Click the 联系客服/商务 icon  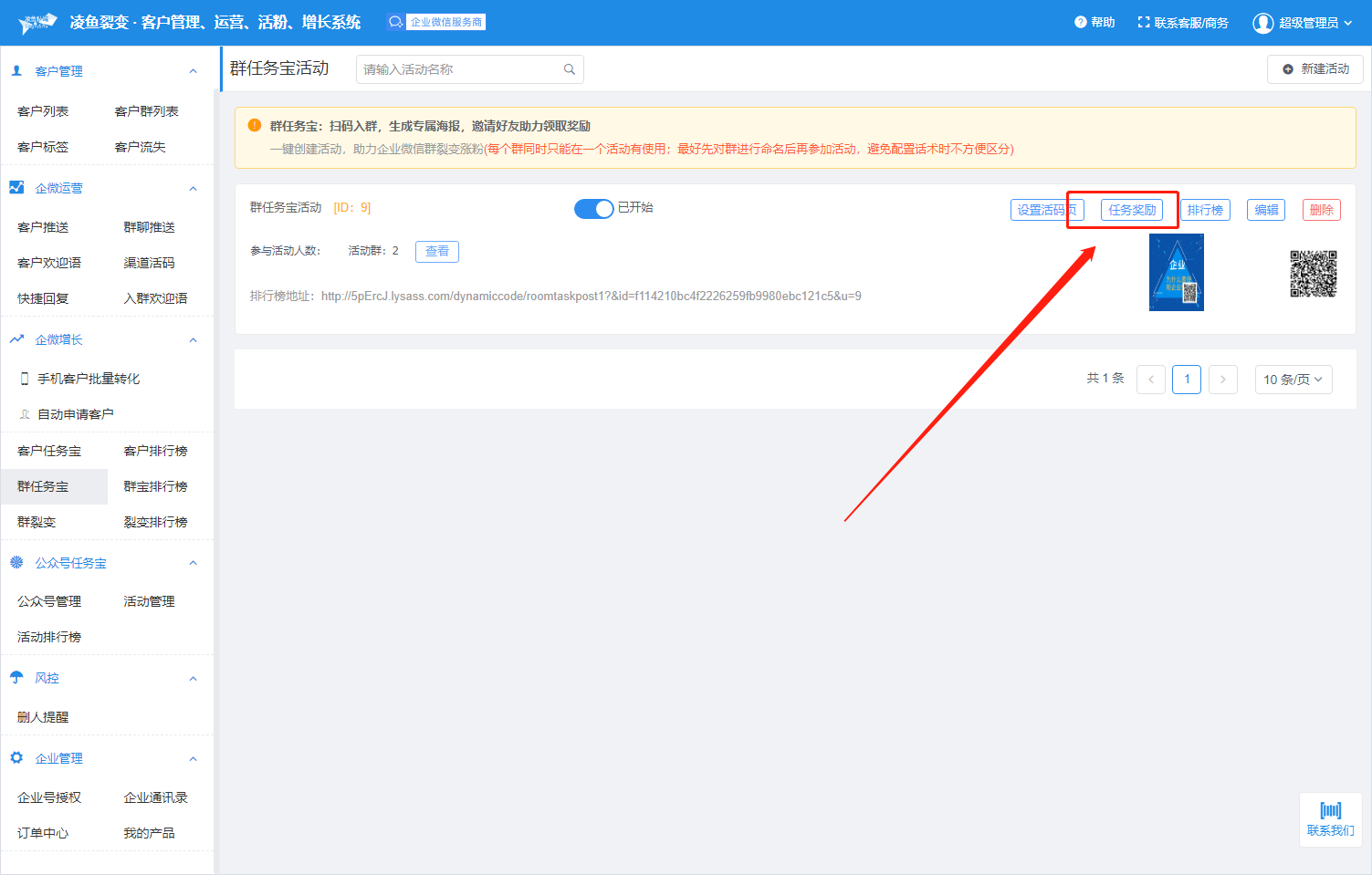(1144, 23)
